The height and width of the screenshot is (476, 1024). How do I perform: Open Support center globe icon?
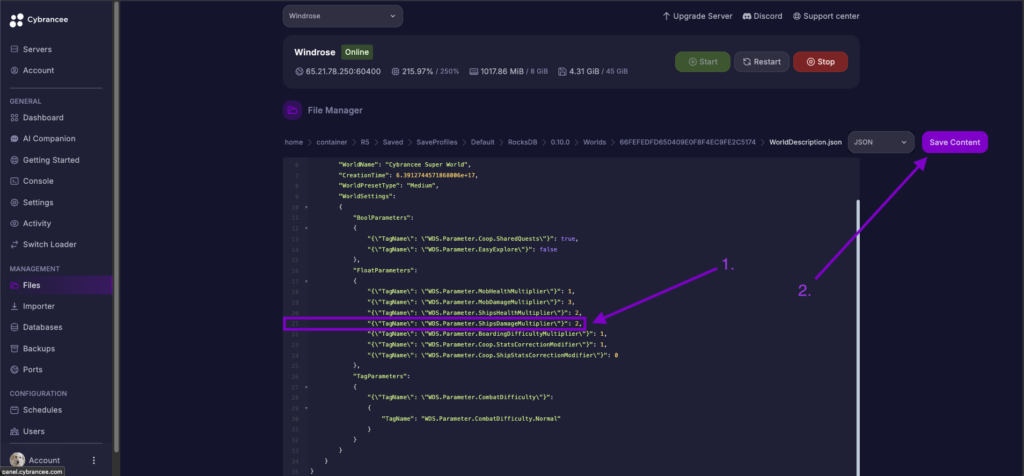(797, 16)
